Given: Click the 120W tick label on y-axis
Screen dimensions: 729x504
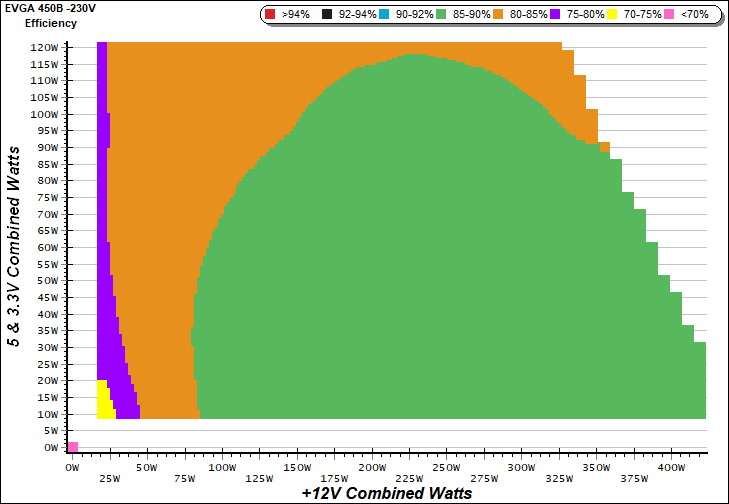Looking at the screenshot, I should [44, 47].
